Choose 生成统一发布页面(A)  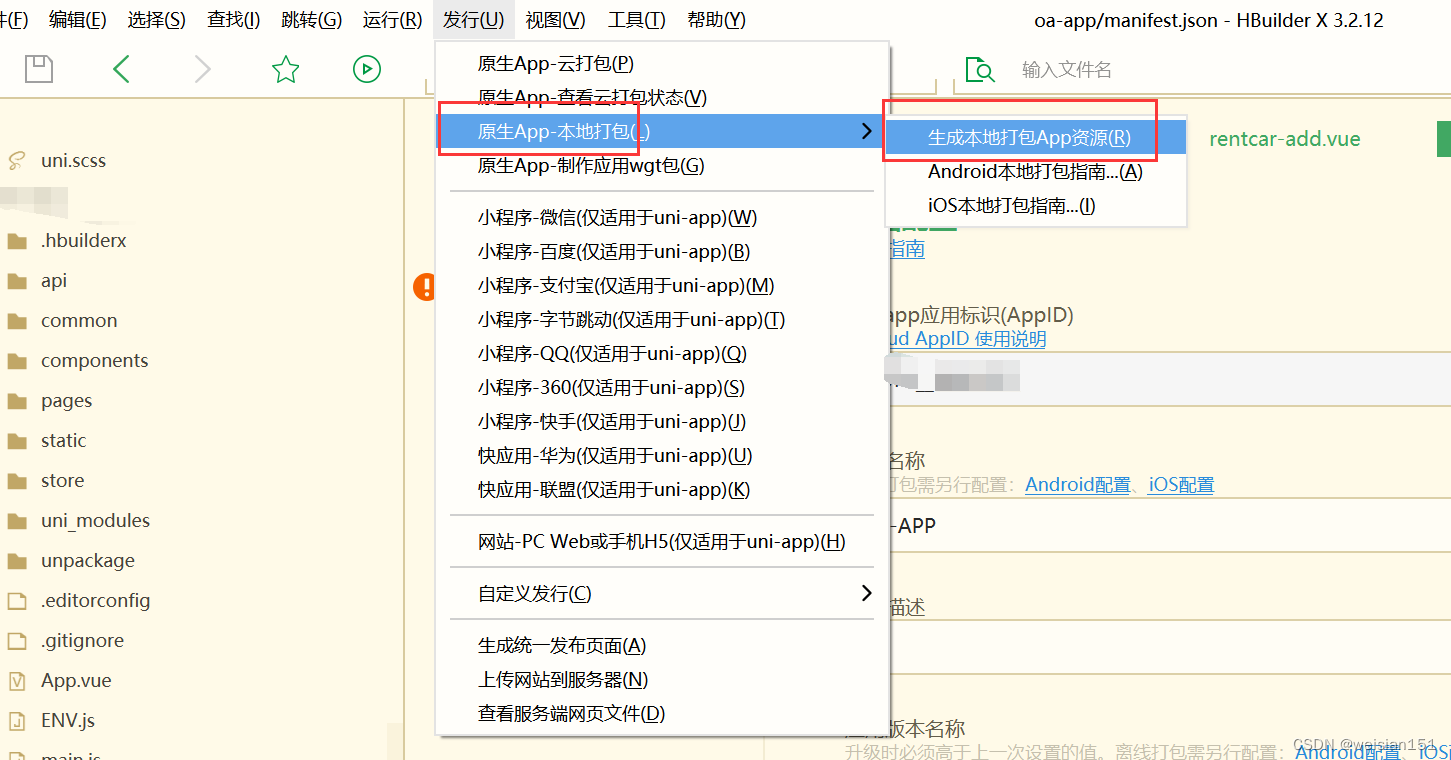[x=662, y=646]
